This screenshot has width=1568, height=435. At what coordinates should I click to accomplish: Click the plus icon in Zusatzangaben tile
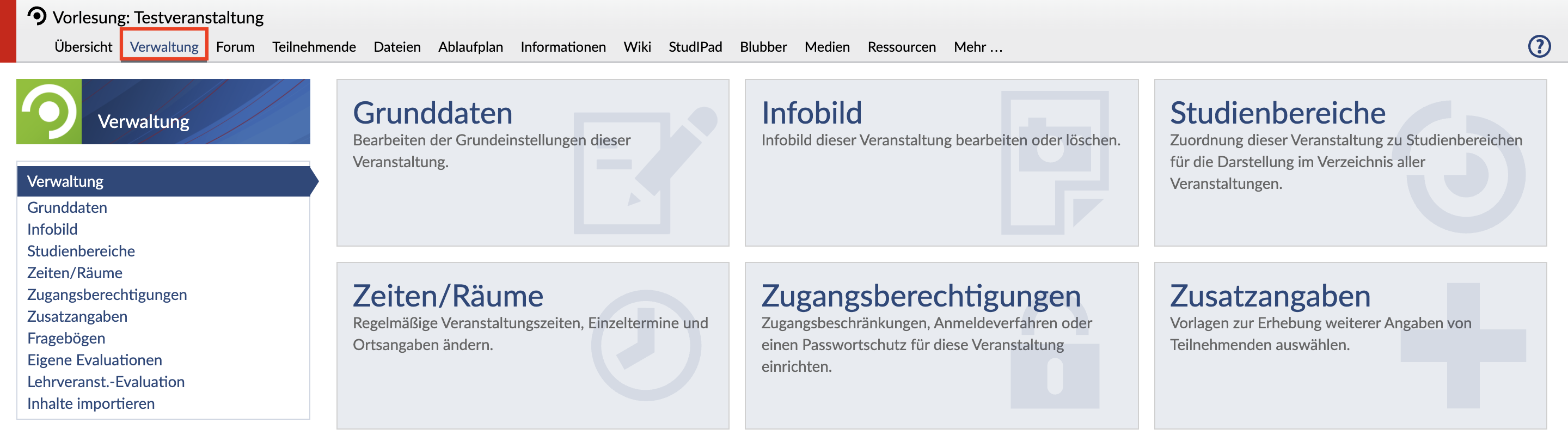tap(1463, 346)
